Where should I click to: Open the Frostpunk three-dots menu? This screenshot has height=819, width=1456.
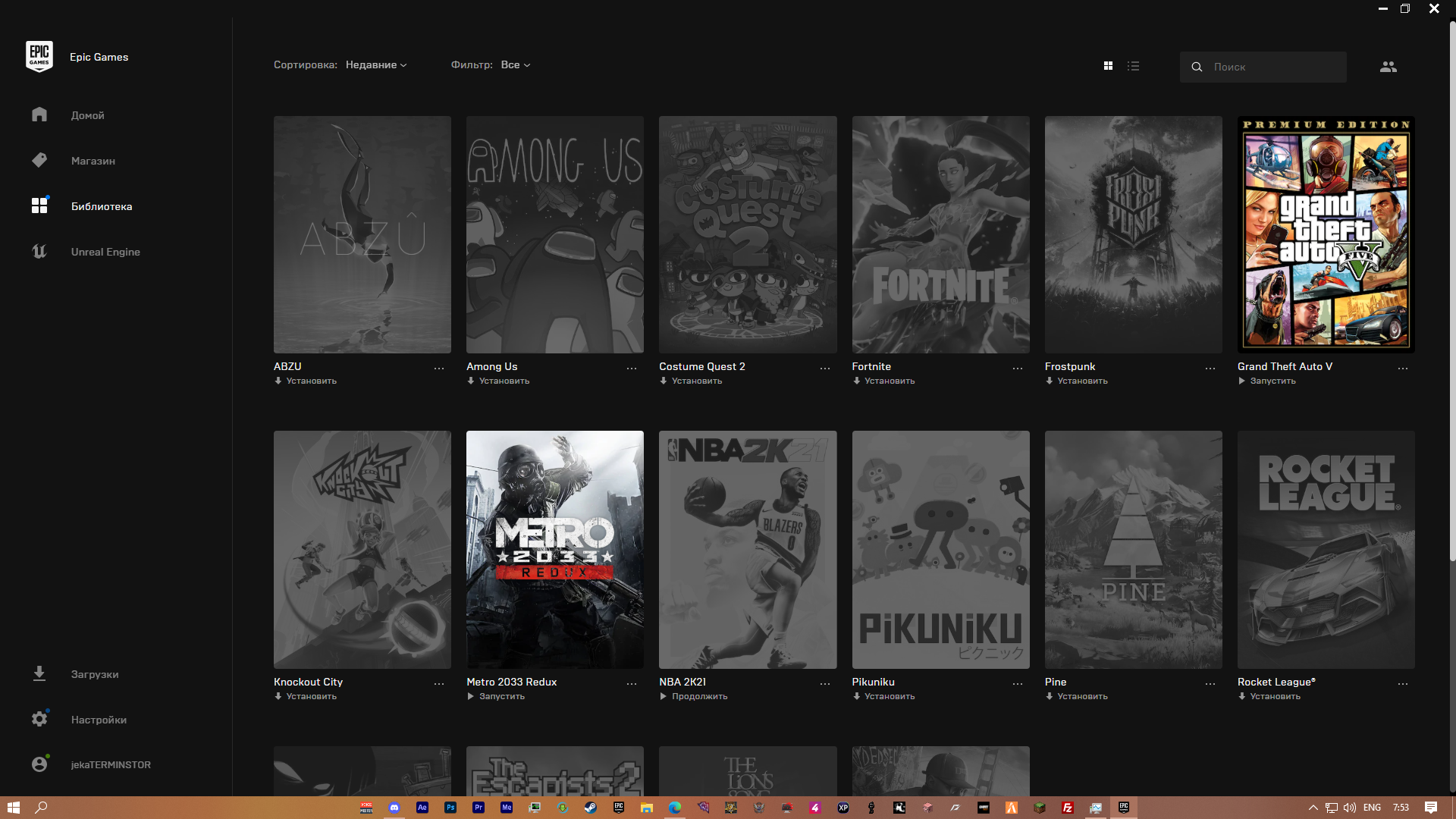click(1210, 369)
